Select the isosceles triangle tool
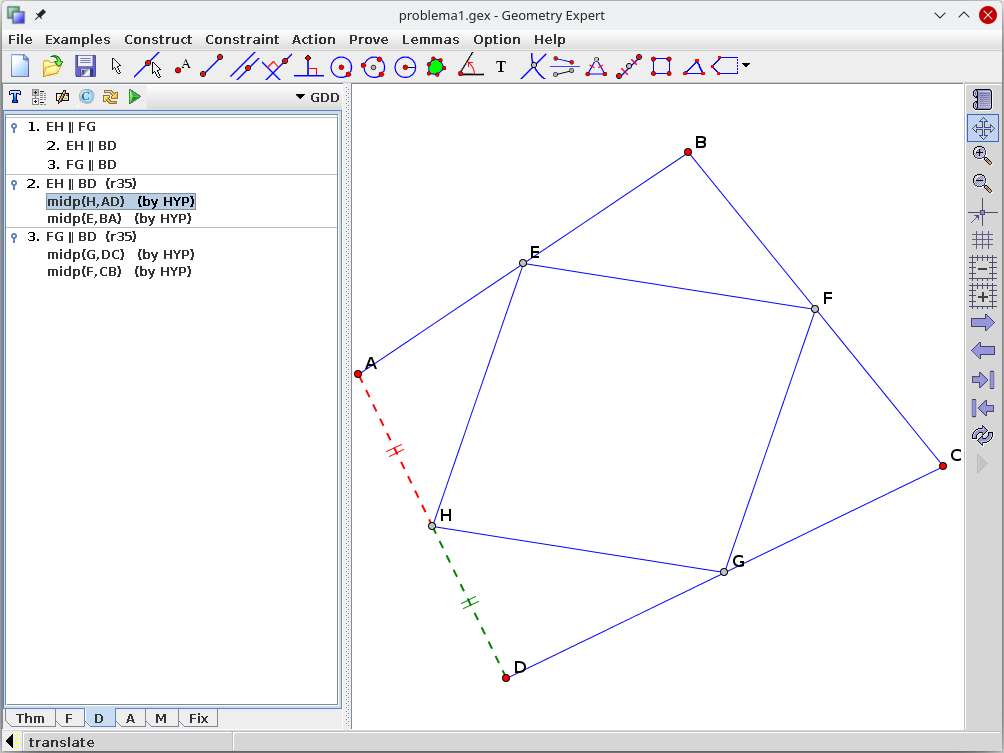 [x=596, y=67]
